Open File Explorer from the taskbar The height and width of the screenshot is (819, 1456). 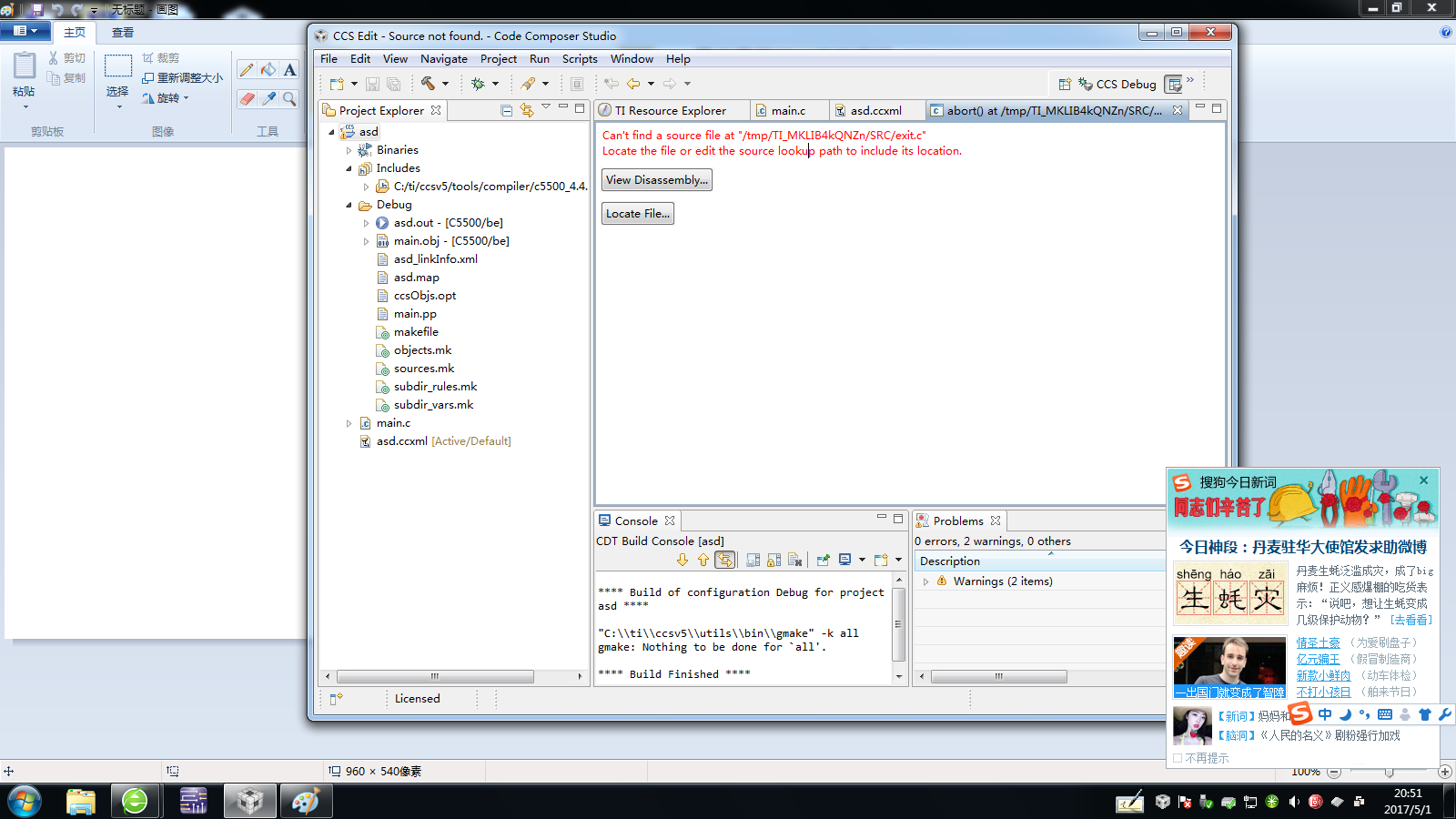81,802
